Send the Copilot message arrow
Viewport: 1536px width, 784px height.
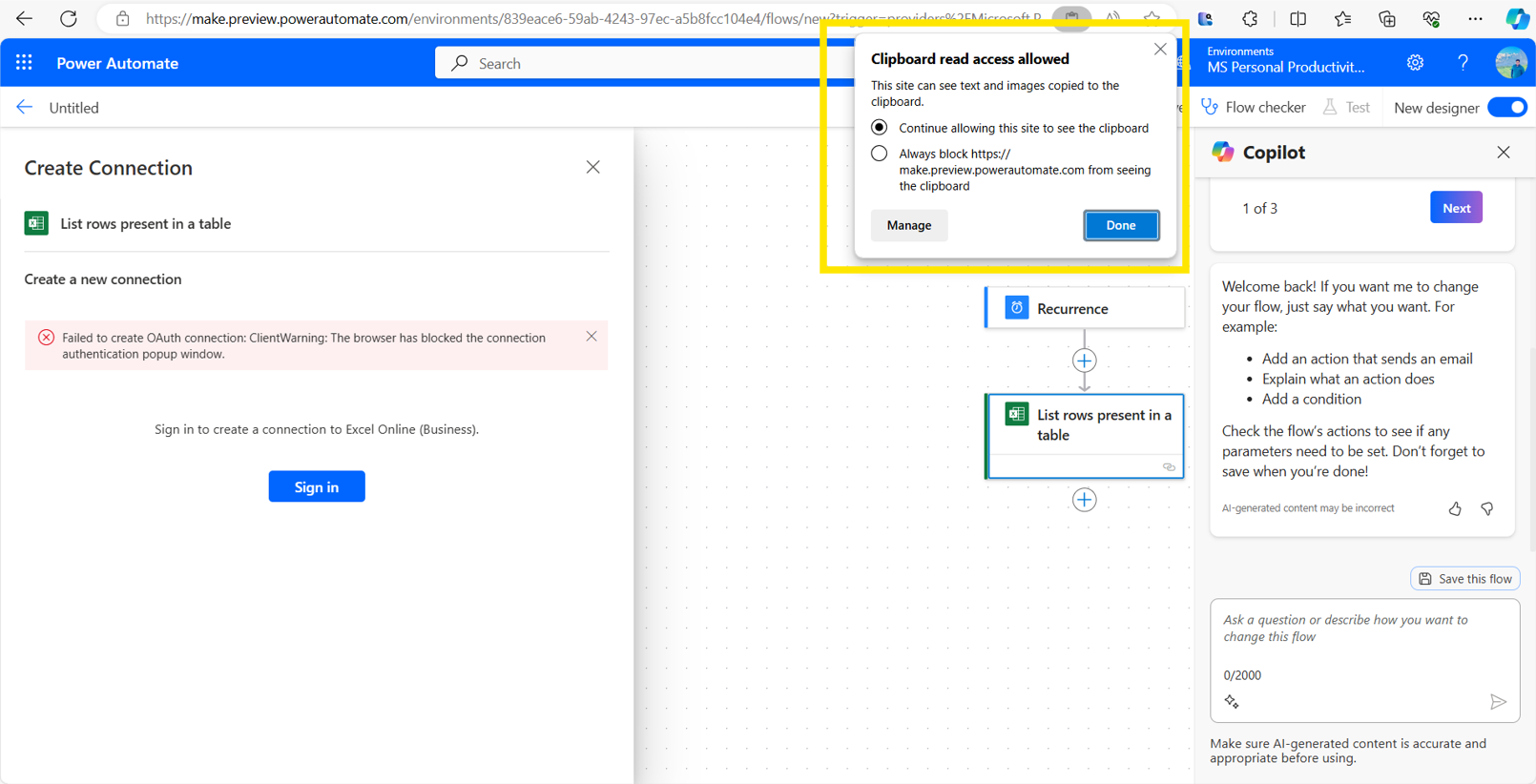[x=1498, y=702]
